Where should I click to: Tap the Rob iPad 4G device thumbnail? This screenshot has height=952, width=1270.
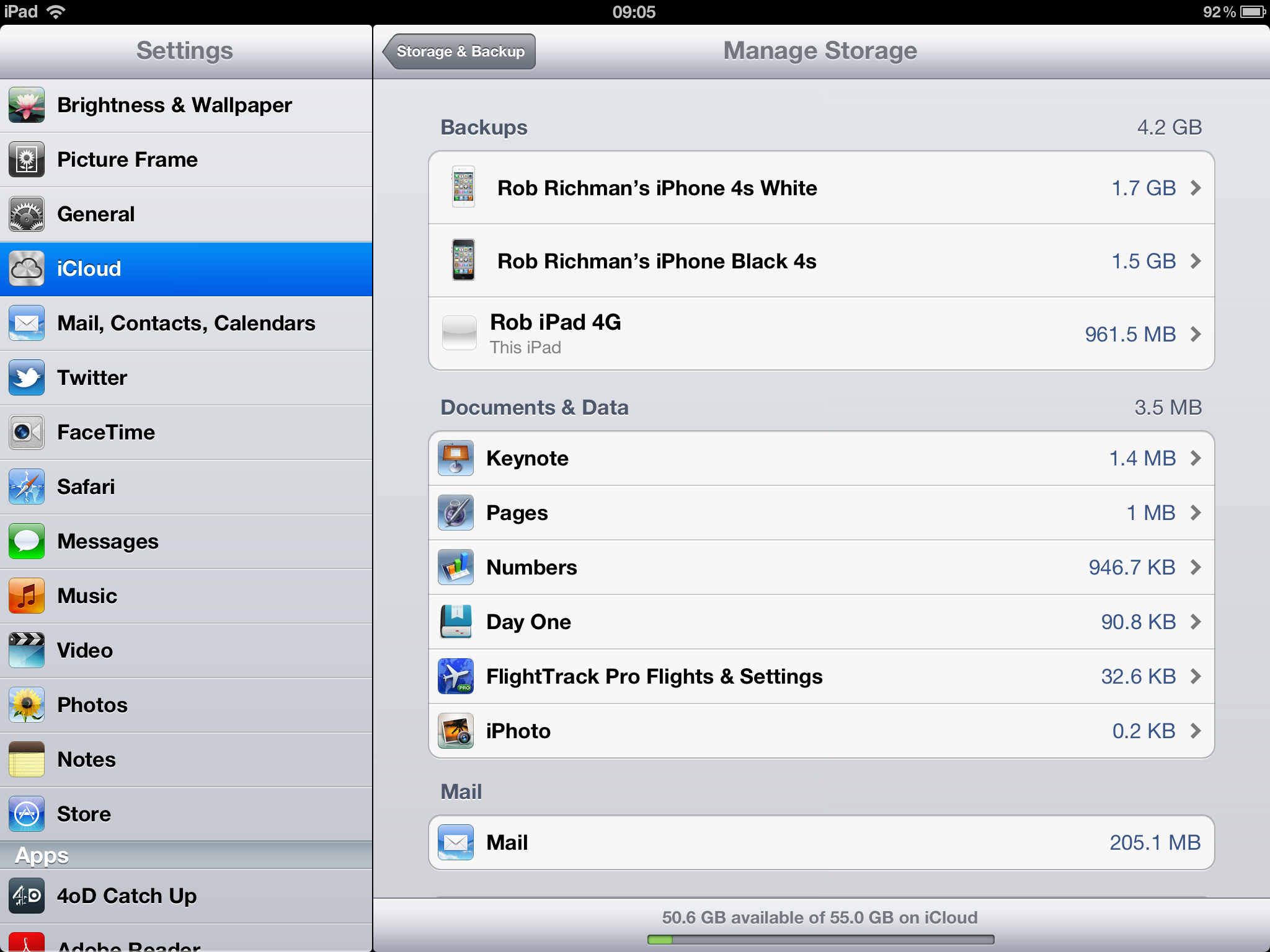(460, 333)
